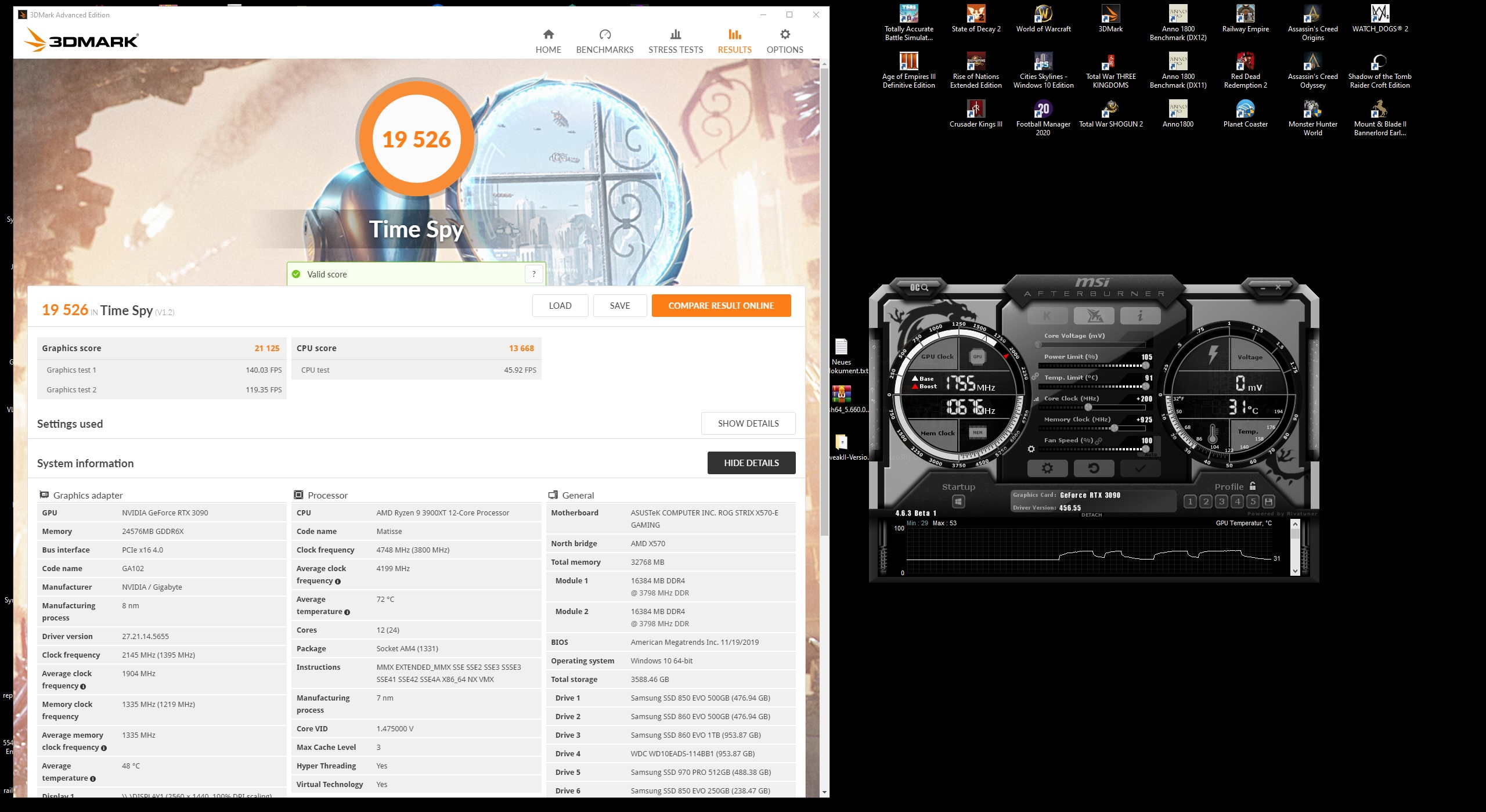Screen dimensions: 1486x812
Task: Click the SAVE result button
Action: (619, 305)
